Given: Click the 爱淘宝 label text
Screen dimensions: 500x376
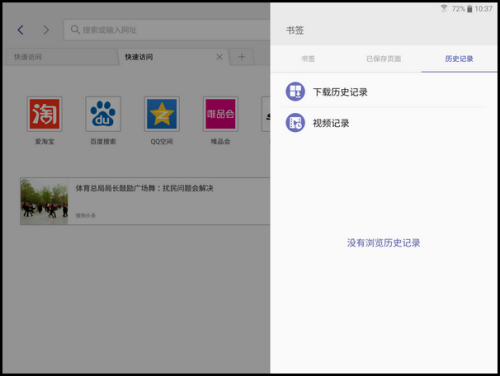Looking at the screenshot, I should click(x=45, y=142).
